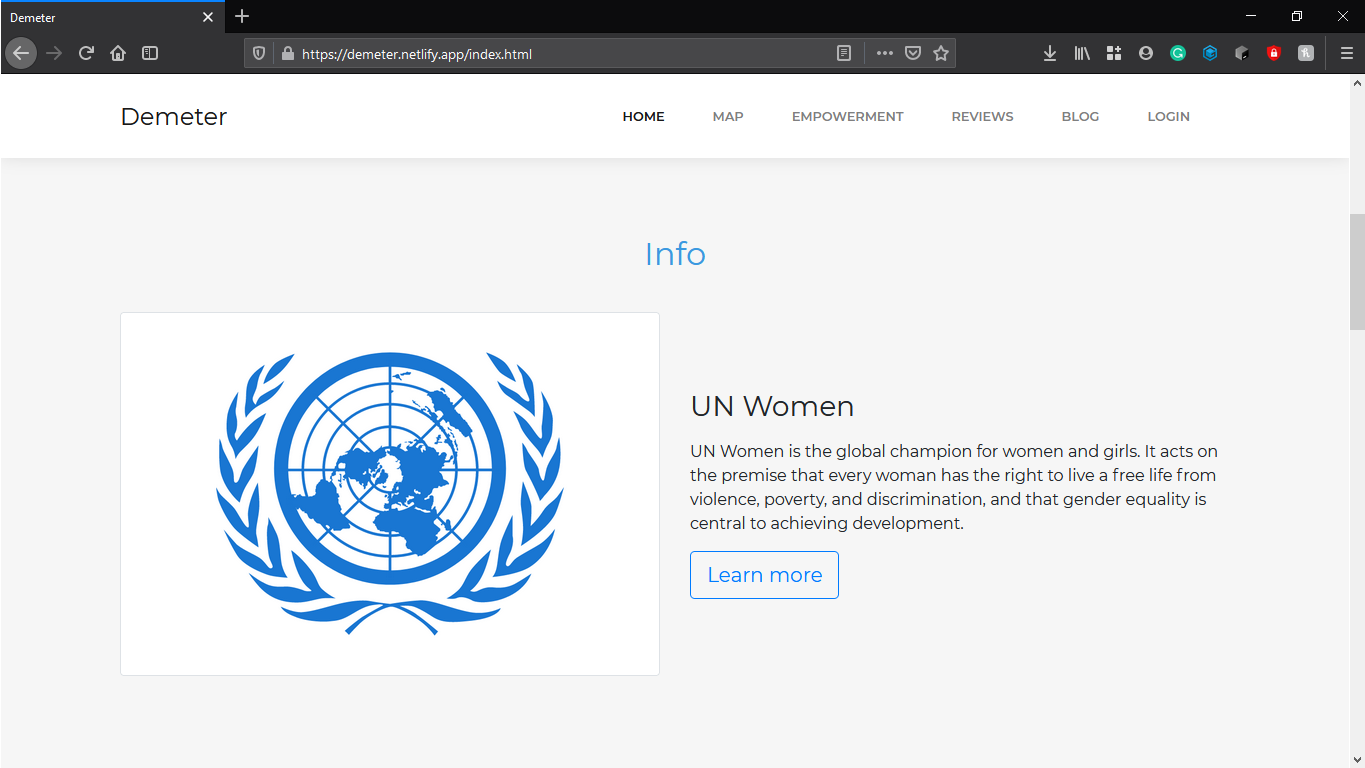1365x768 pixels.
Task: Open the tracking protection shield icon
Action: [259, 54]
